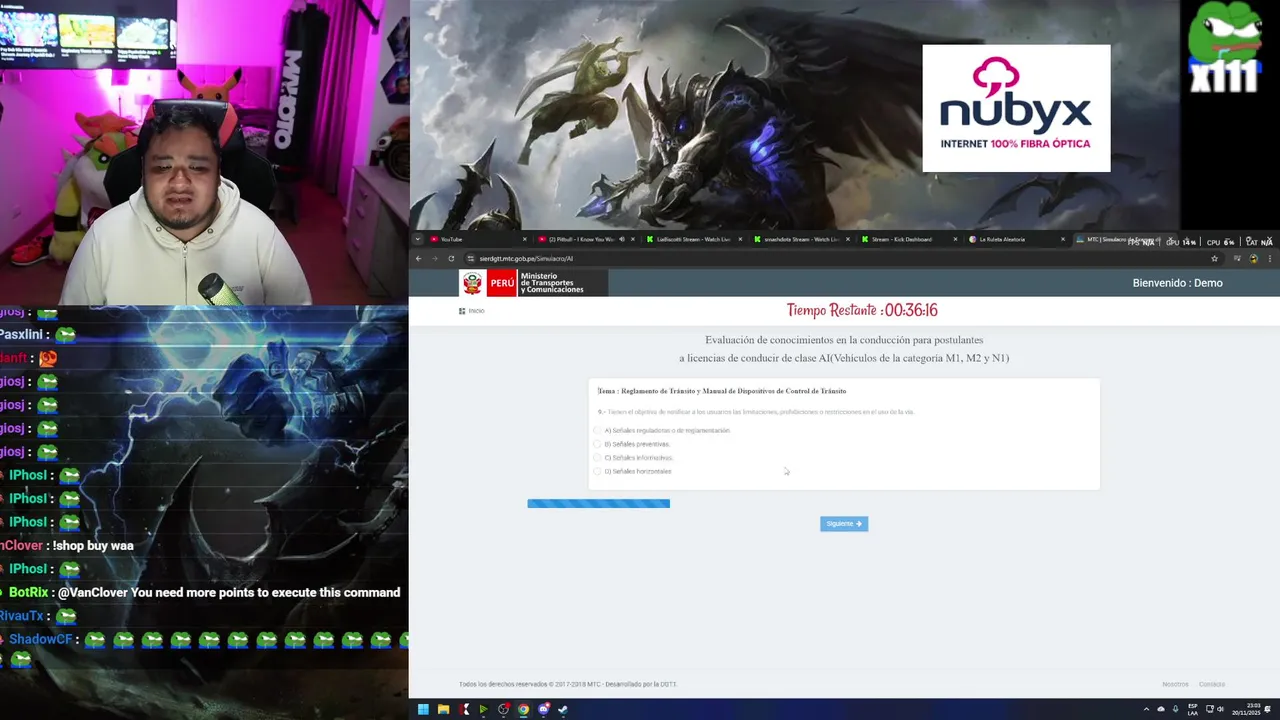The image size is (1280, 720).
Task: Close the YouTube browser tab
Action: (x=524, y=240)
